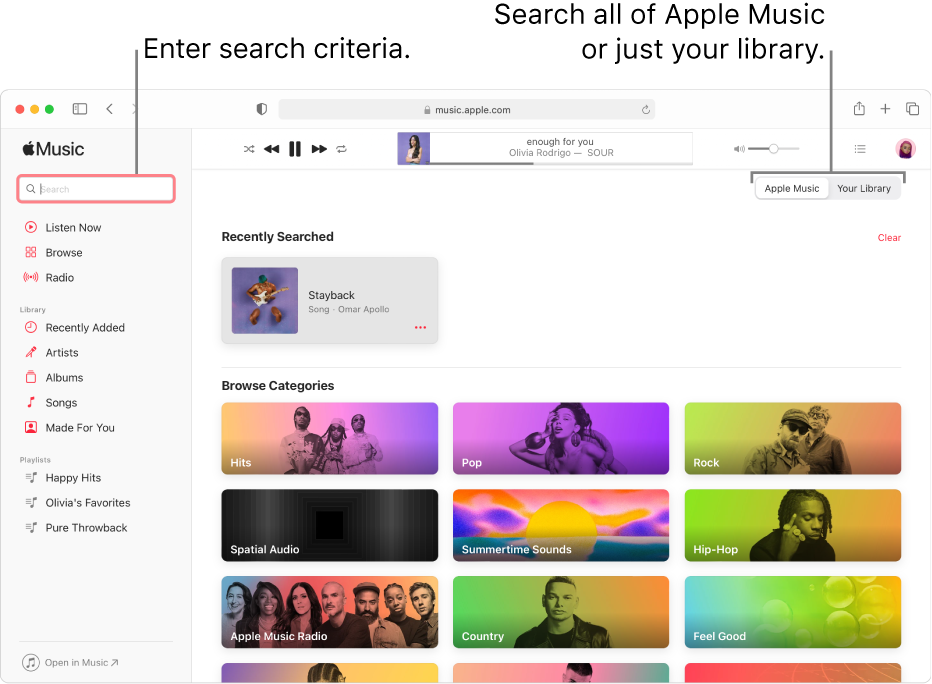932x684 pixels.
Task: Click the song progress bar
Action: pos(561,163)
